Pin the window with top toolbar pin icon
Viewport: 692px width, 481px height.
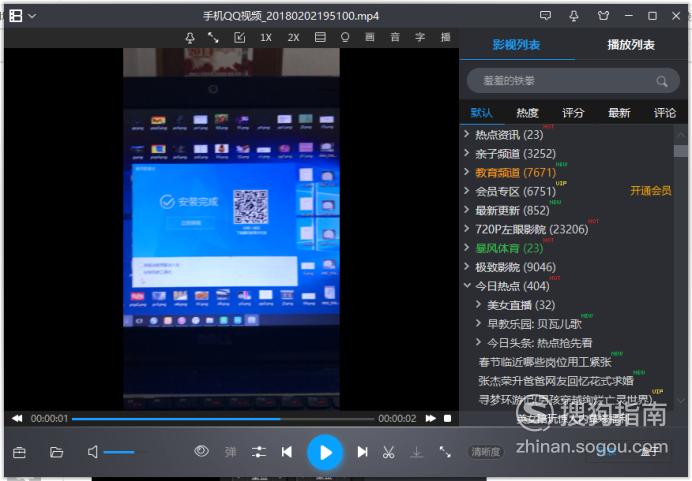point(190,38)
